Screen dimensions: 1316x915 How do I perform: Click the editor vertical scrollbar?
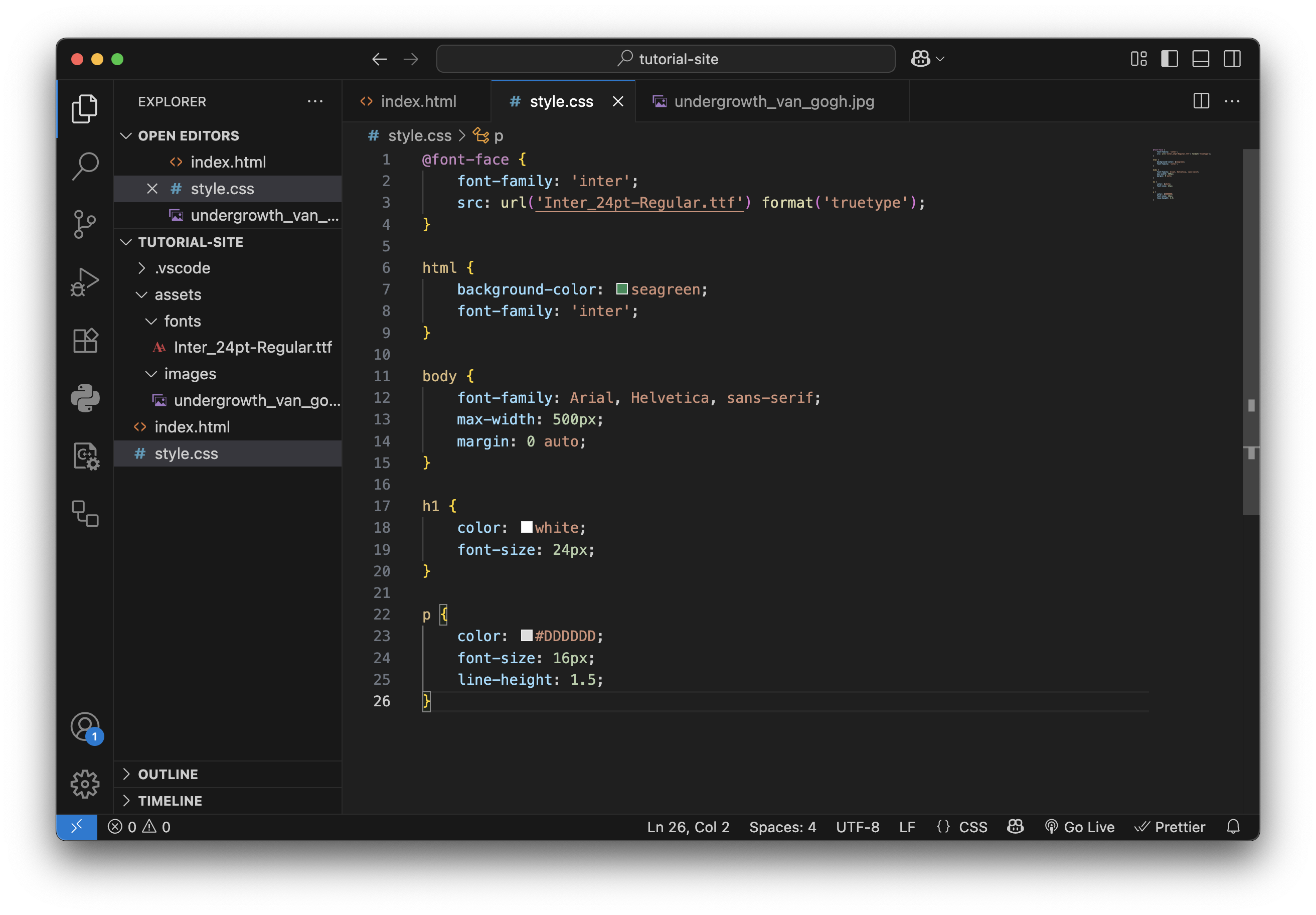point(1251,333)
